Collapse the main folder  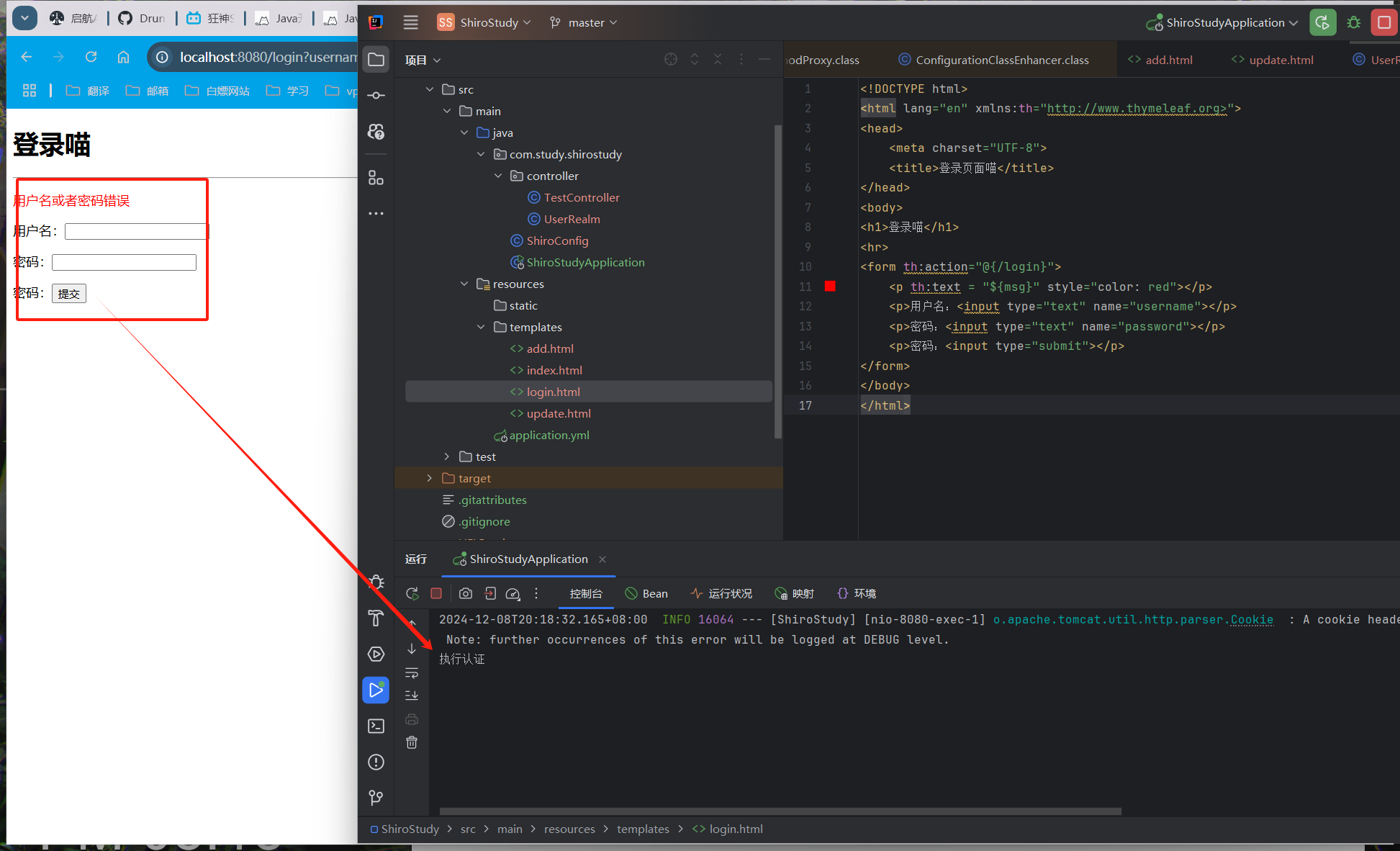[447, 111]
